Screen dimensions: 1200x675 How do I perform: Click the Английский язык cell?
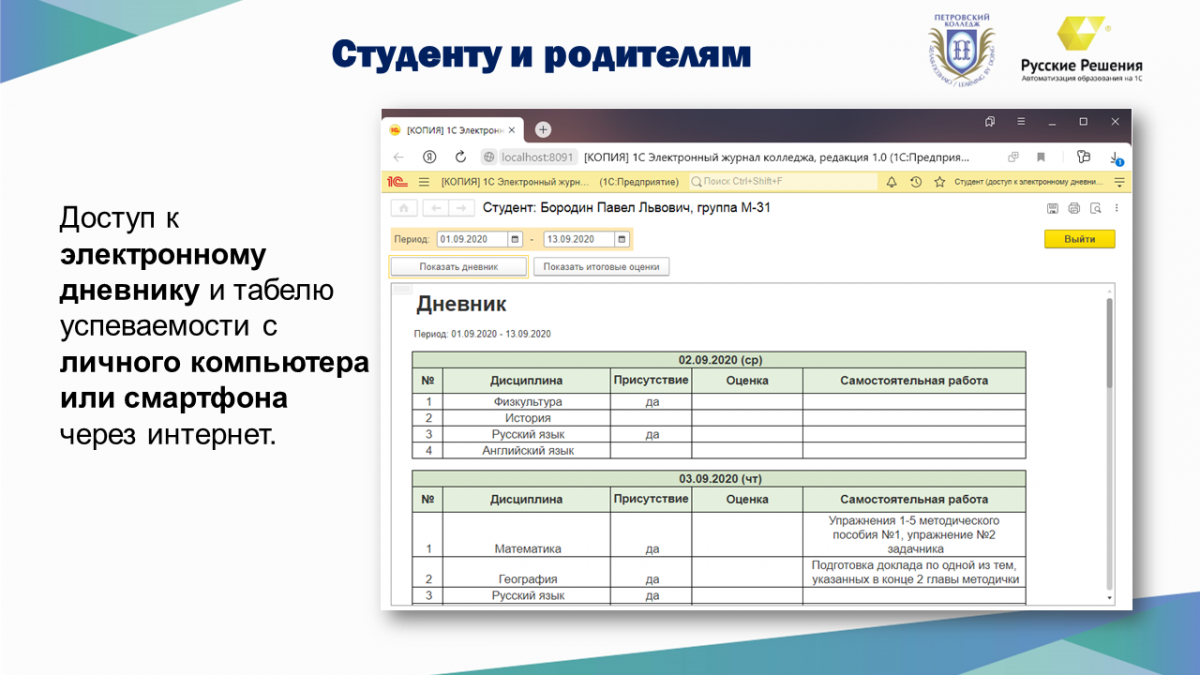click(526, 450)
